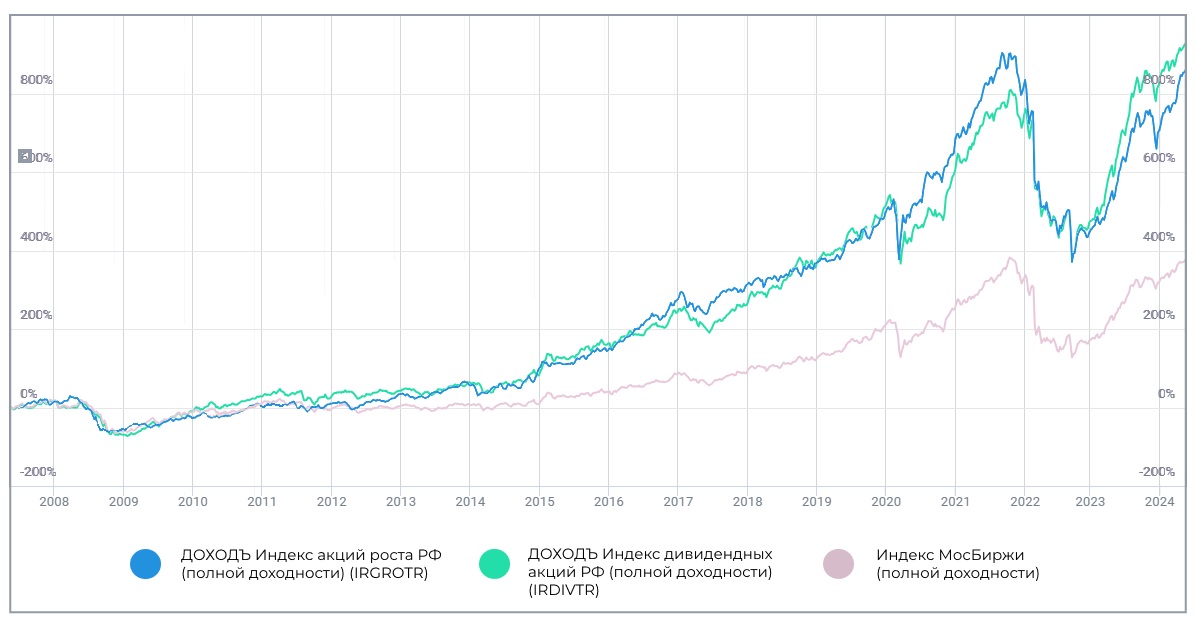
Task: Click the pink MosBirzhi index legend circle
Action: pyautogui.click(x=838, y=564)
